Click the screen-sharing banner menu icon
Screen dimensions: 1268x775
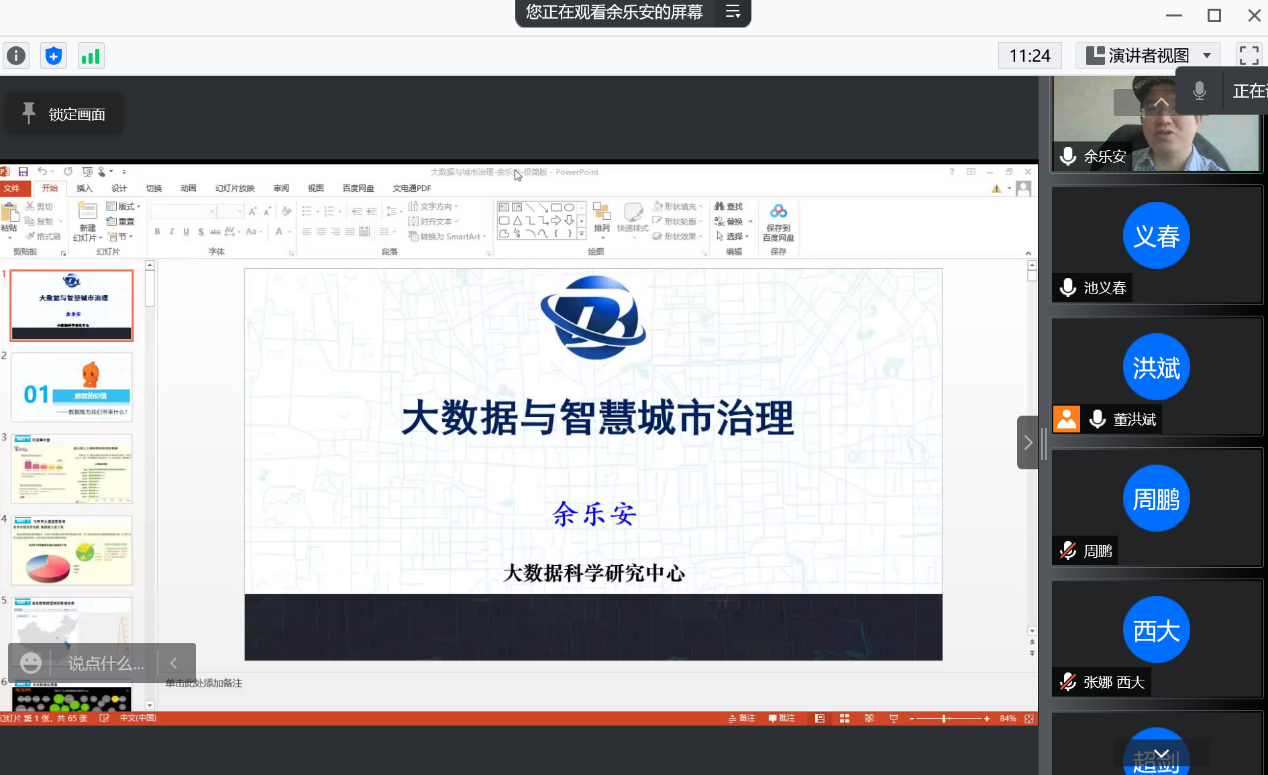coord(732,13)
